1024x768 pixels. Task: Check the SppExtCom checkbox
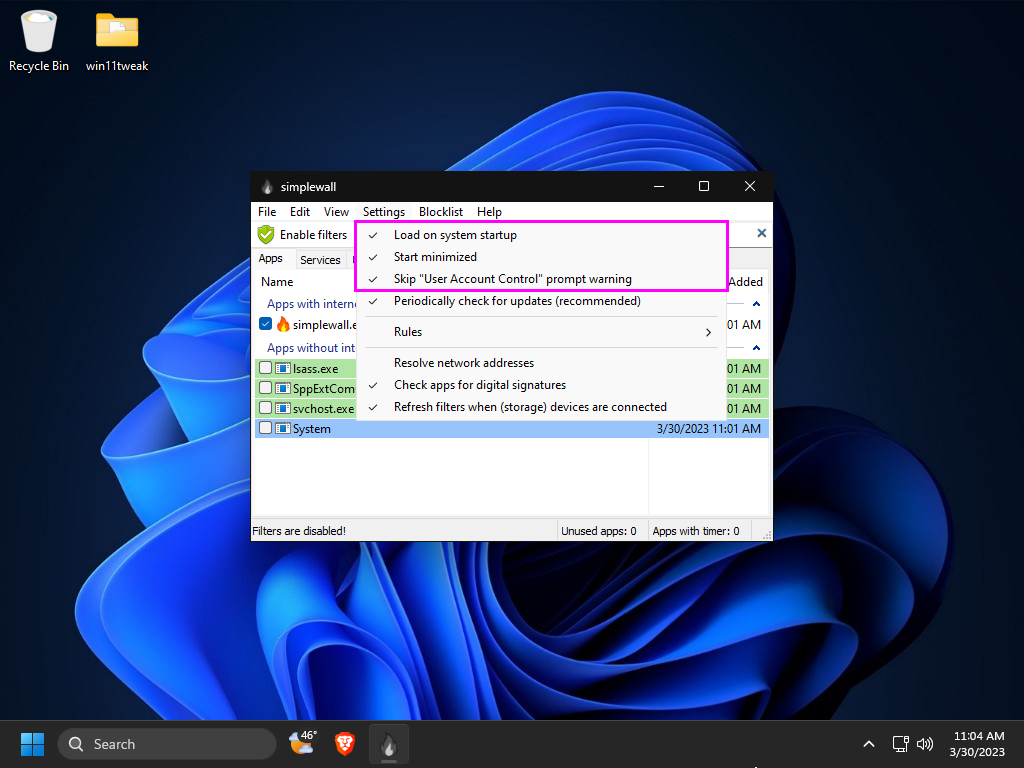click(x=265, y=388)
